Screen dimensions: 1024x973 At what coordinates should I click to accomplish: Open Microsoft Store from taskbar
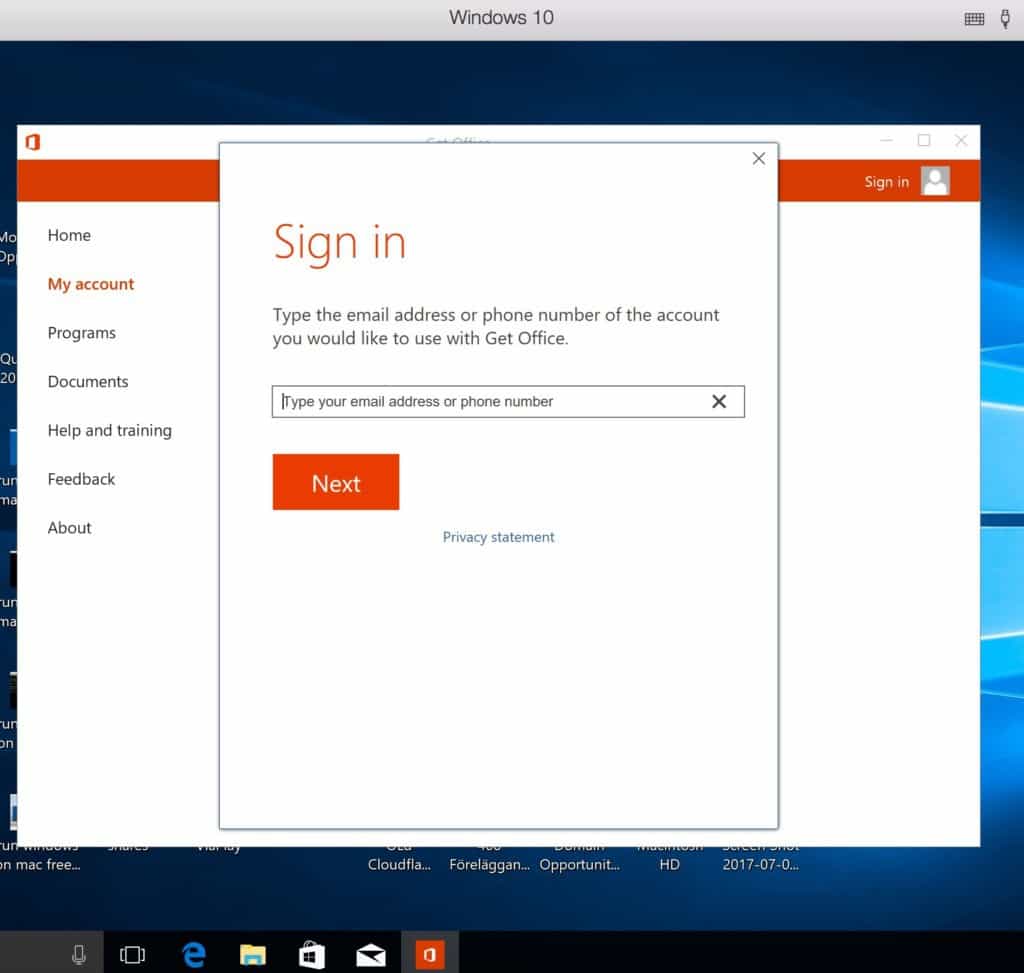pyautogui.click(x=312, y=955)
